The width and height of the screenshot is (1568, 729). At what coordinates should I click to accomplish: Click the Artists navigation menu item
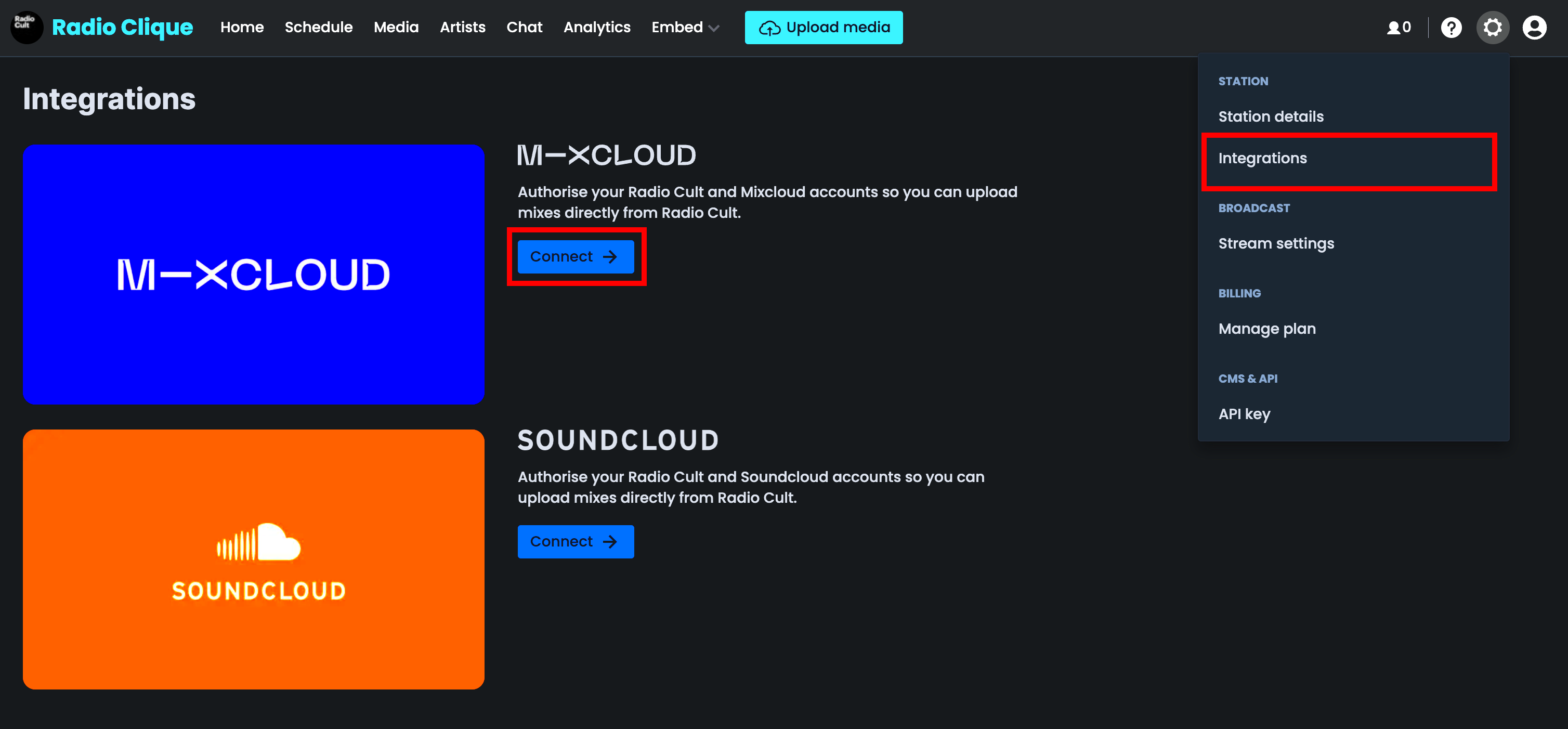[463, 27]
